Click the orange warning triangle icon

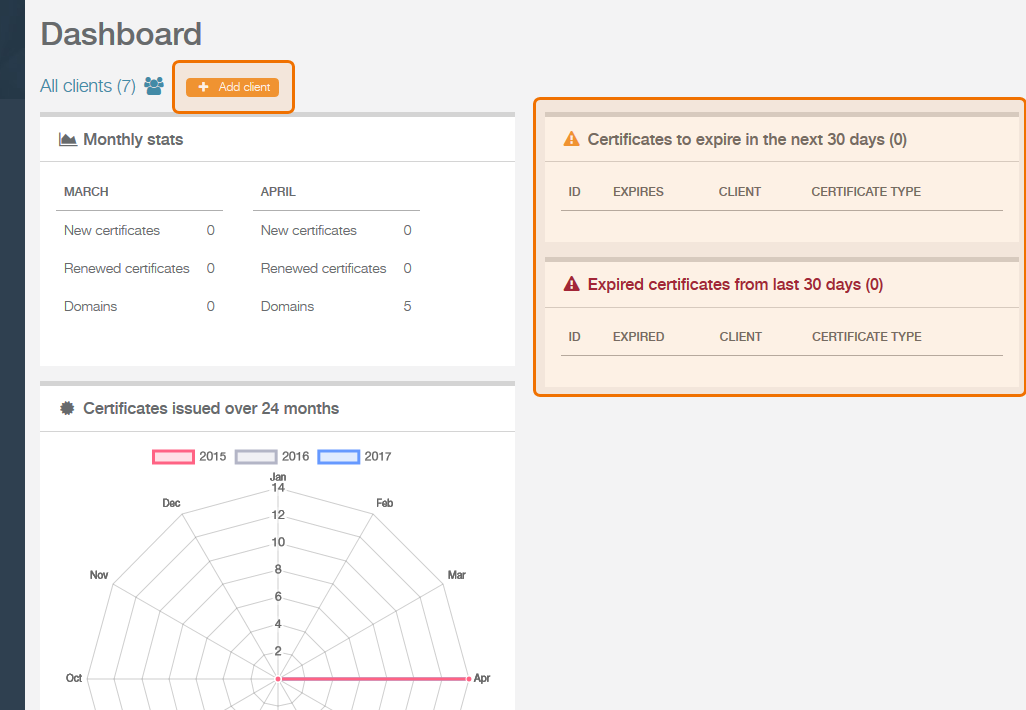pos(571,139)
